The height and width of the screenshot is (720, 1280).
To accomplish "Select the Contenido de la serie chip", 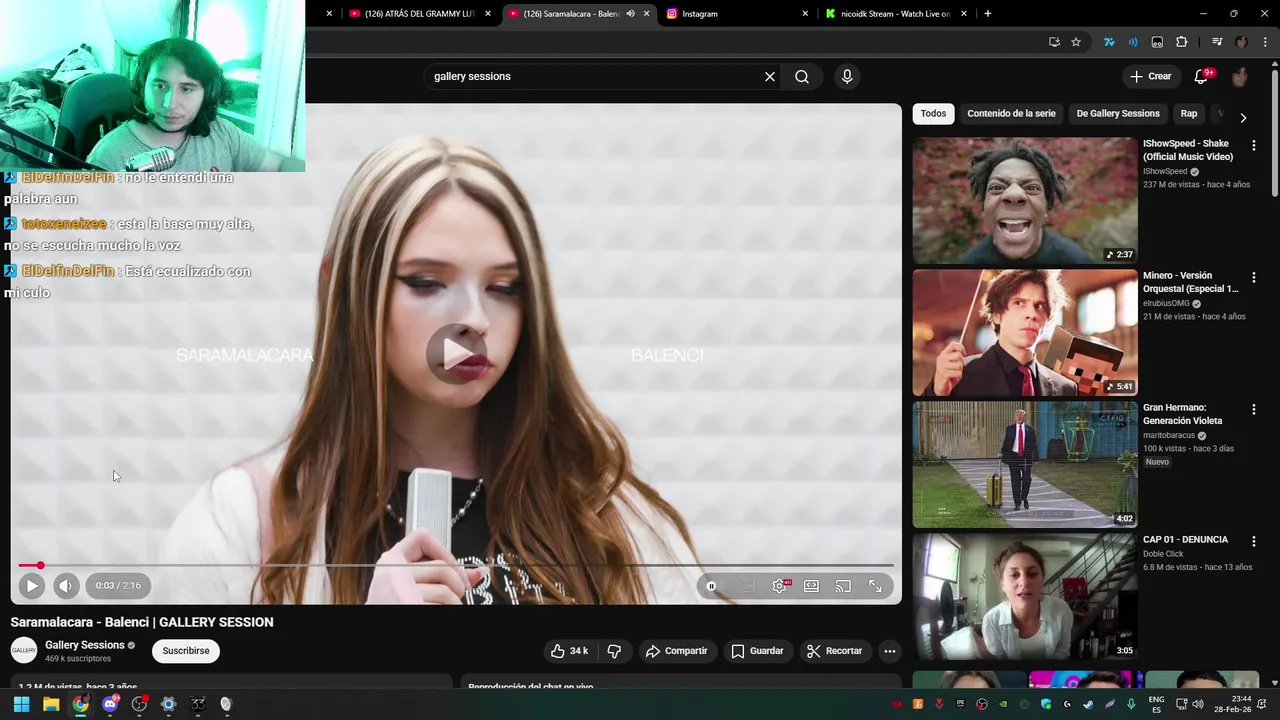I will click(1011, 114).
